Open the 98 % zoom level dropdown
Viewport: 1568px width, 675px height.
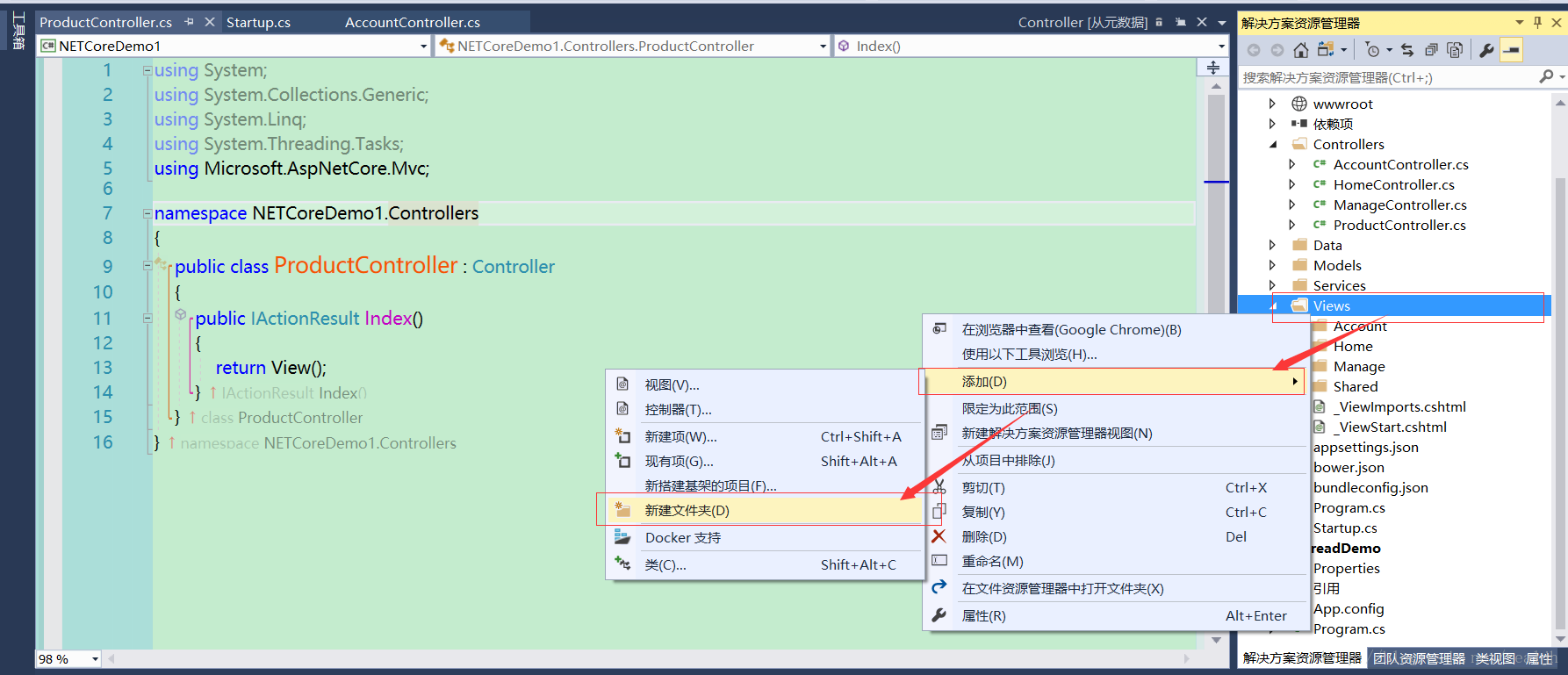pyautogui.click(x=95, y=659)
